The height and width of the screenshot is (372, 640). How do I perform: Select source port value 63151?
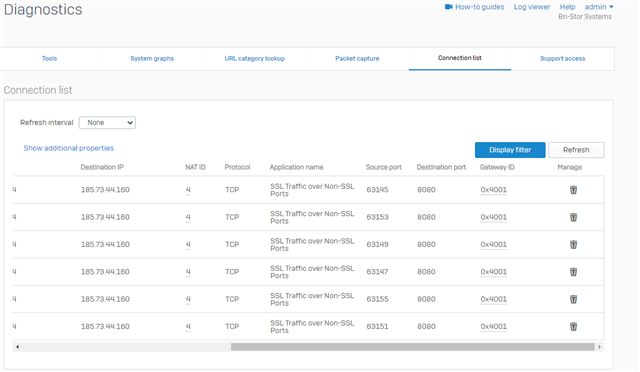[378, 327]
